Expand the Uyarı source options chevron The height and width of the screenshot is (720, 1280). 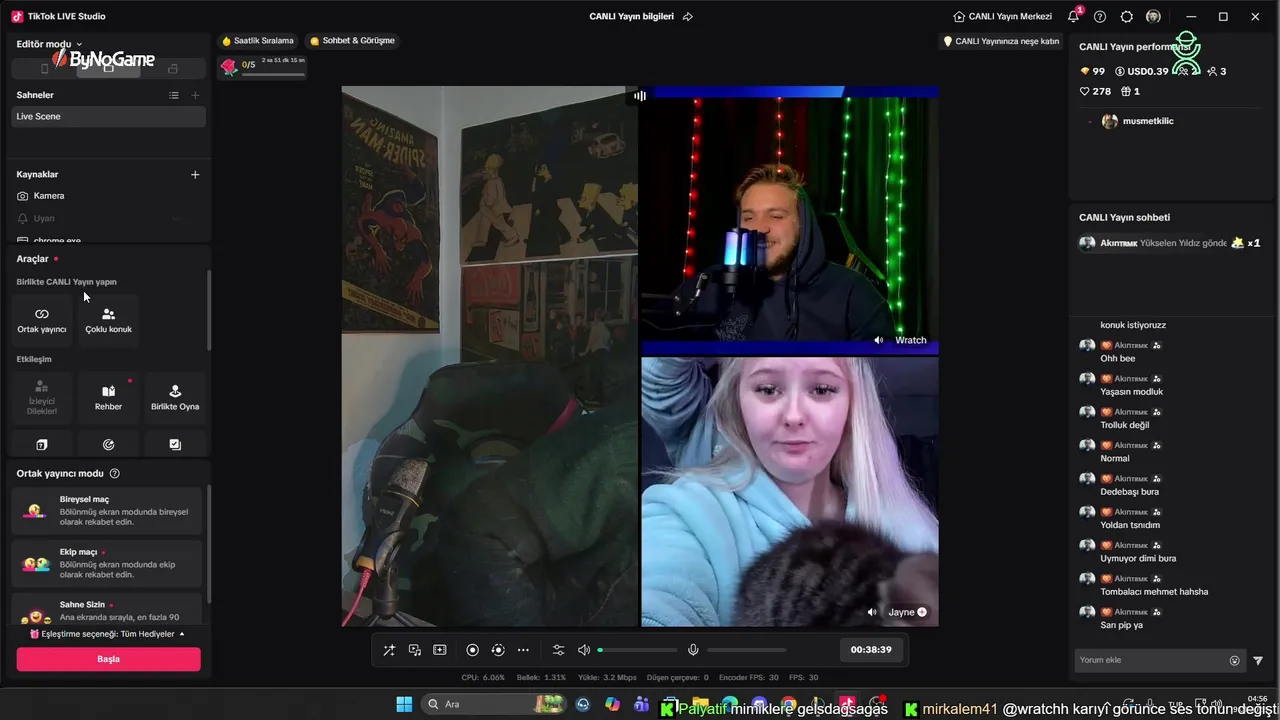pyautogui.click(x=176, y=218)
